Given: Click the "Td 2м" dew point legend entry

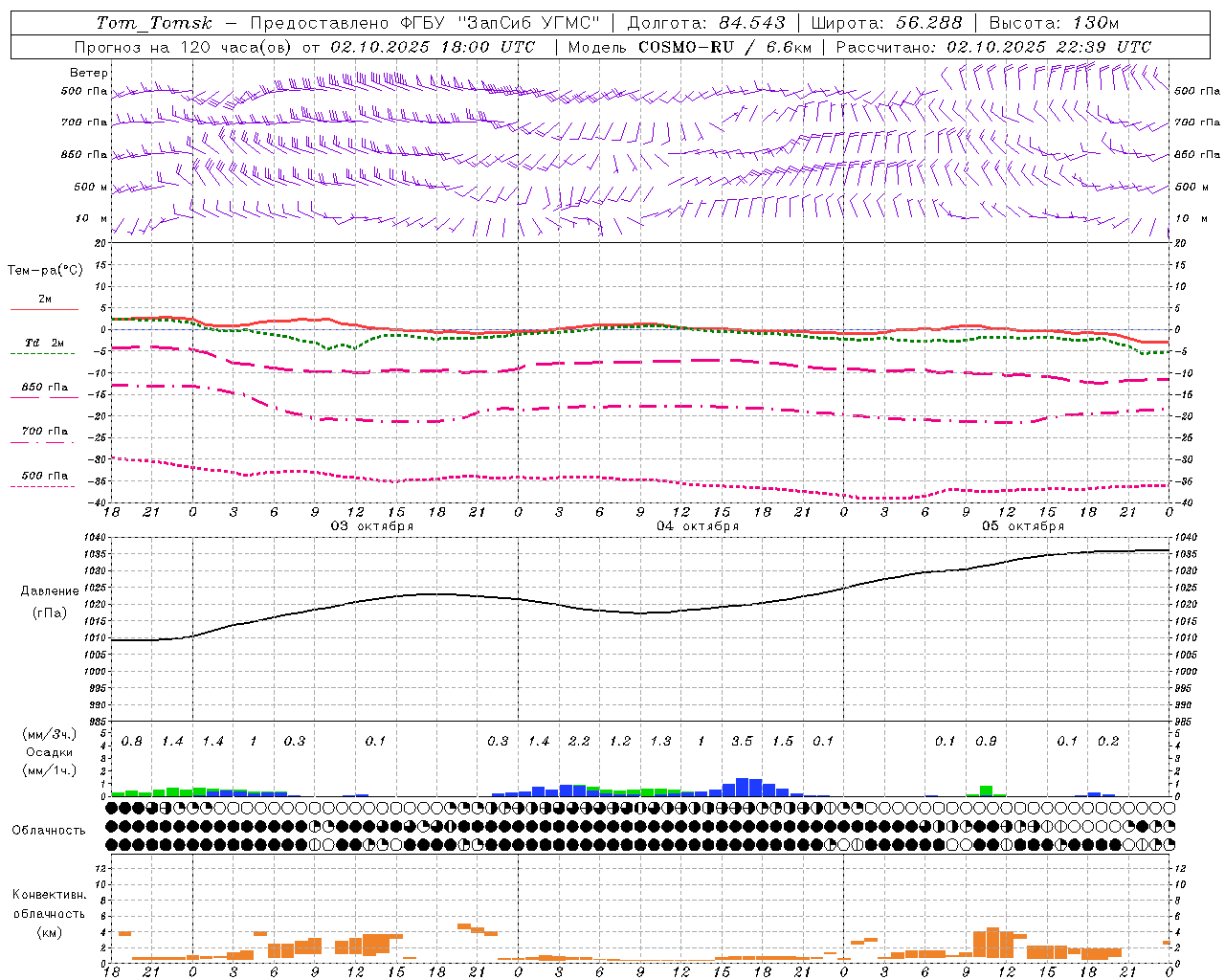Looking at the screenshot, I should point(44,343).
